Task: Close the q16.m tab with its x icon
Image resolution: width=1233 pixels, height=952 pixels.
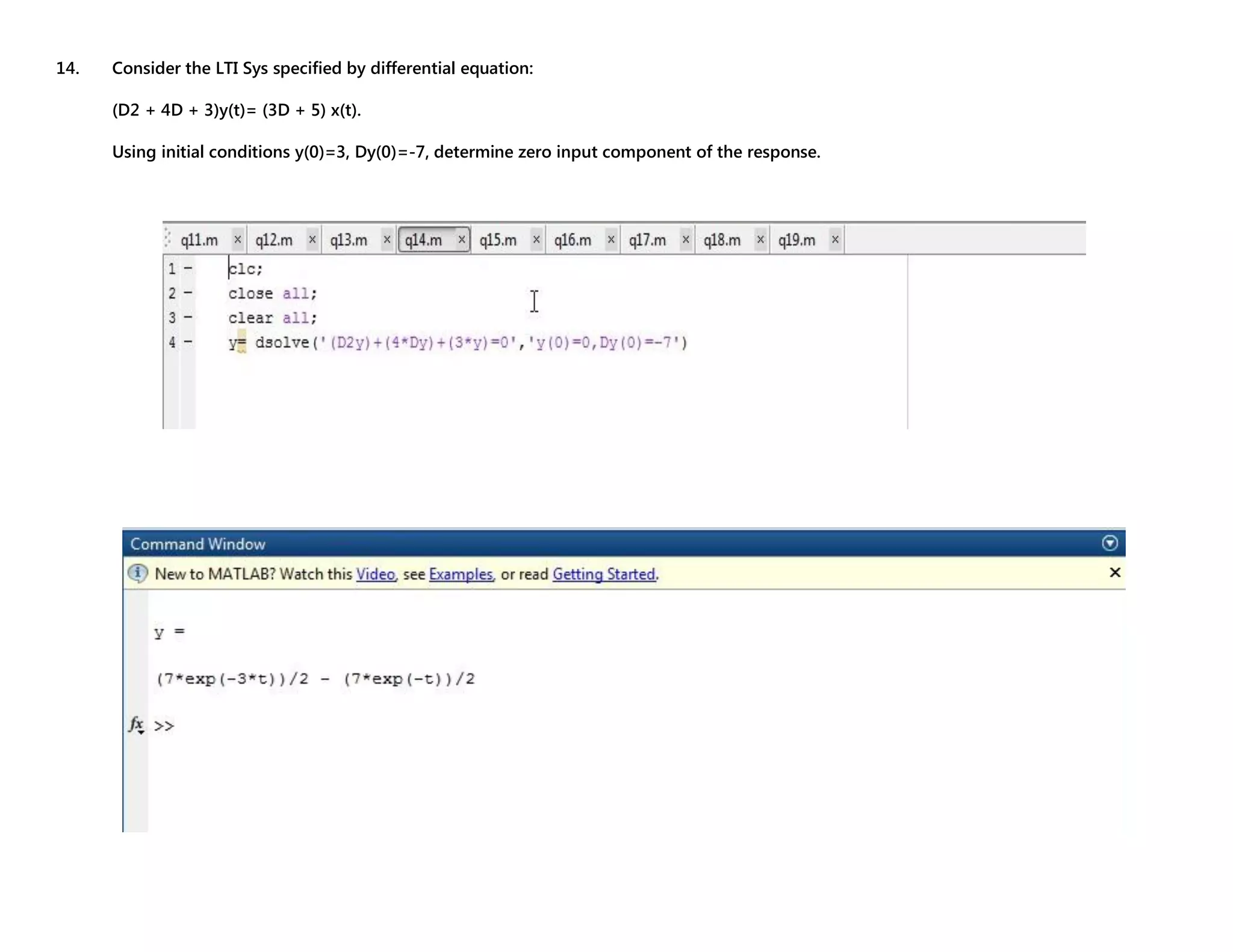Action: (x=611, y=240)
